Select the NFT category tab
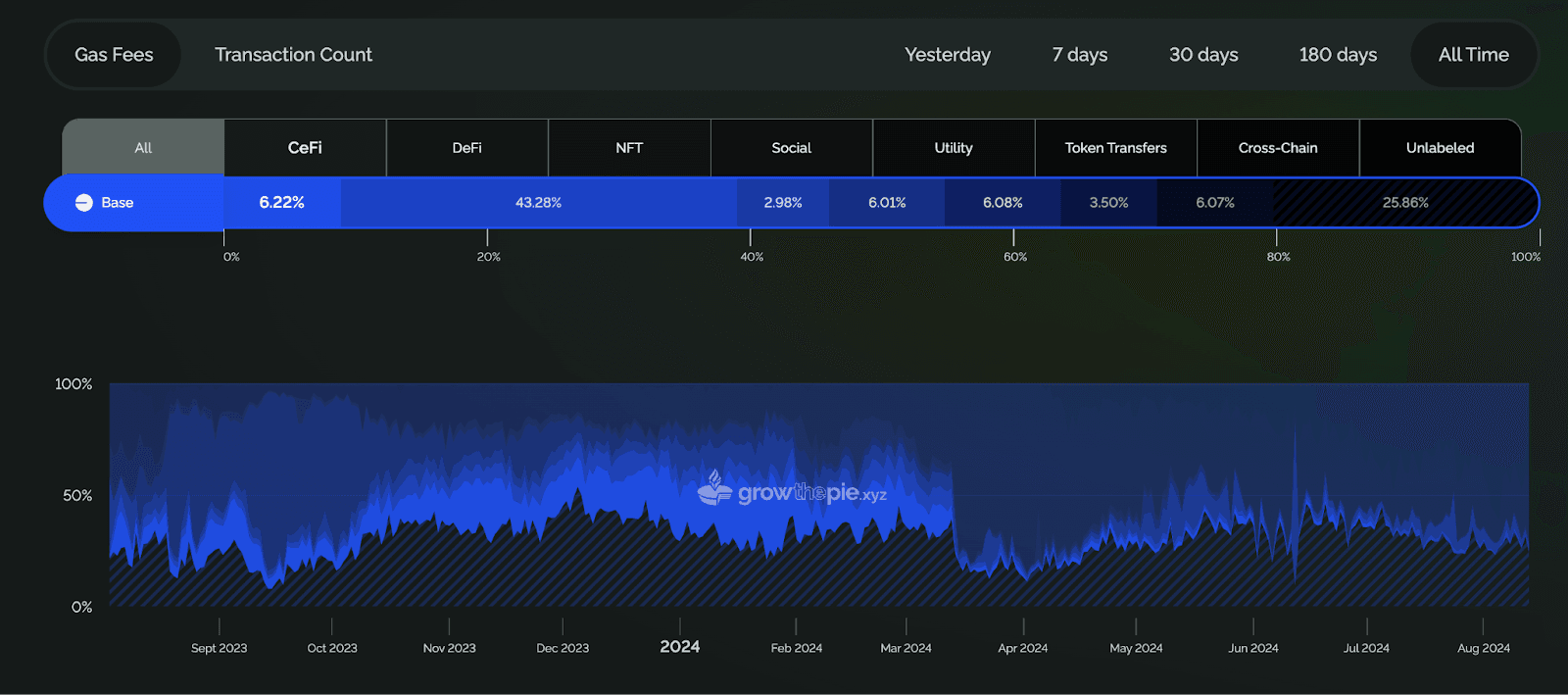 (x=629, y=148)
